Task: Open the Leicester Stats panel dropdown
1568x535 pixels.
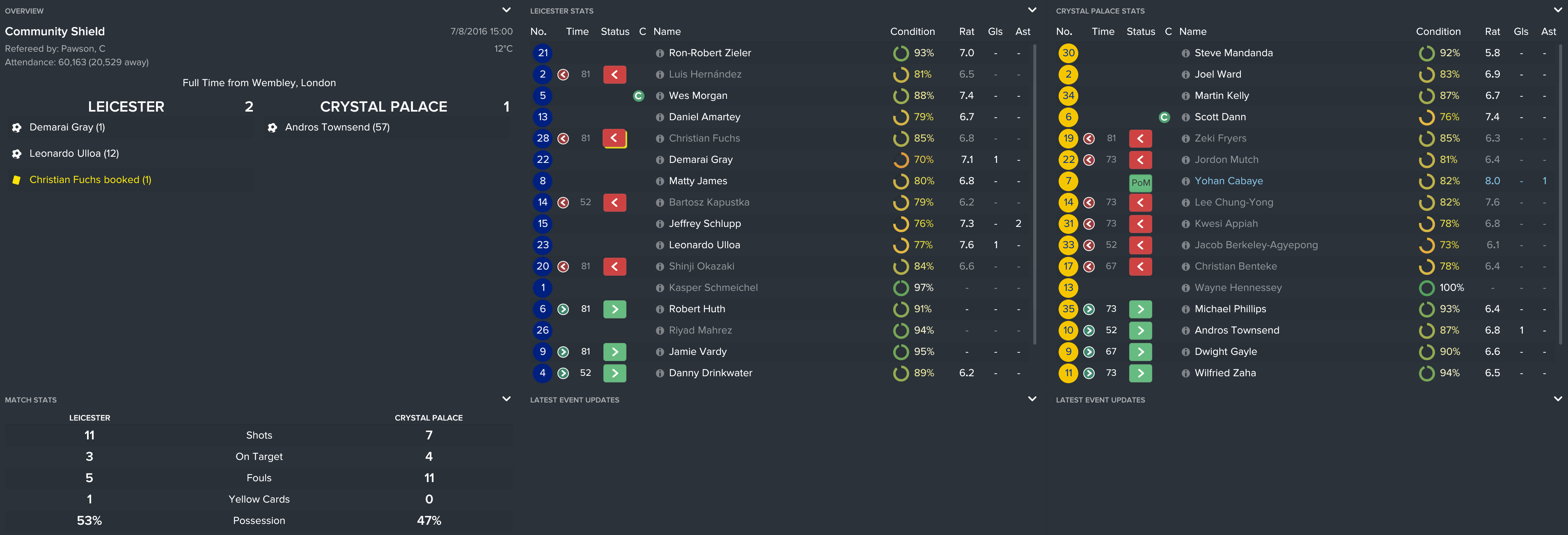Action: pos(1032,10)
